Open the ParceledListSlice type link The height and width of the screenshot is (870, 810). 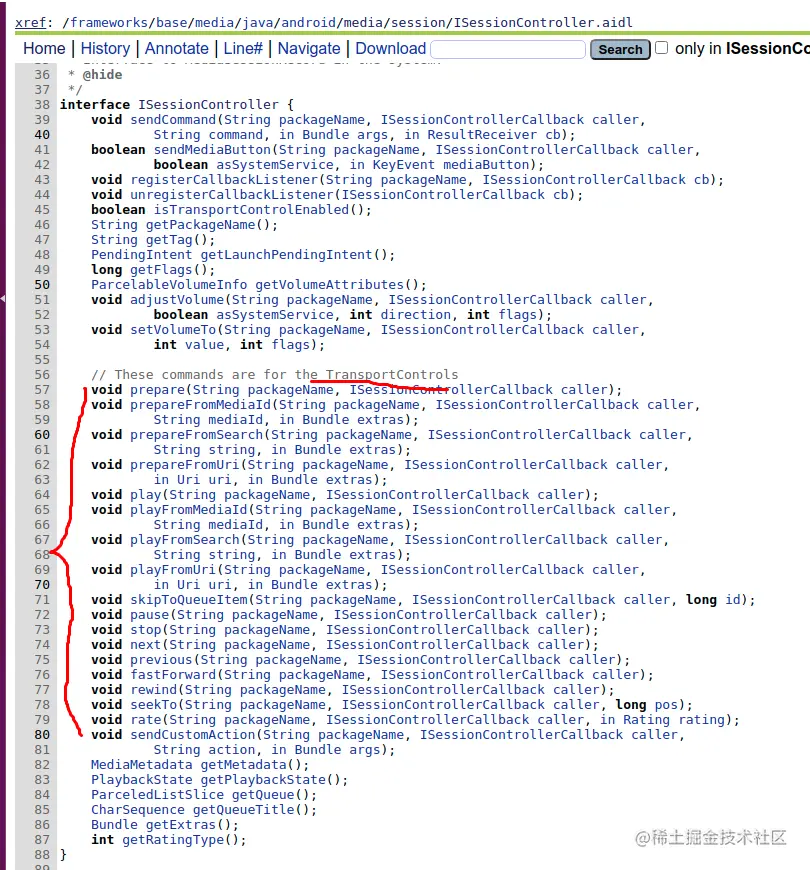(x=158, y=793)
